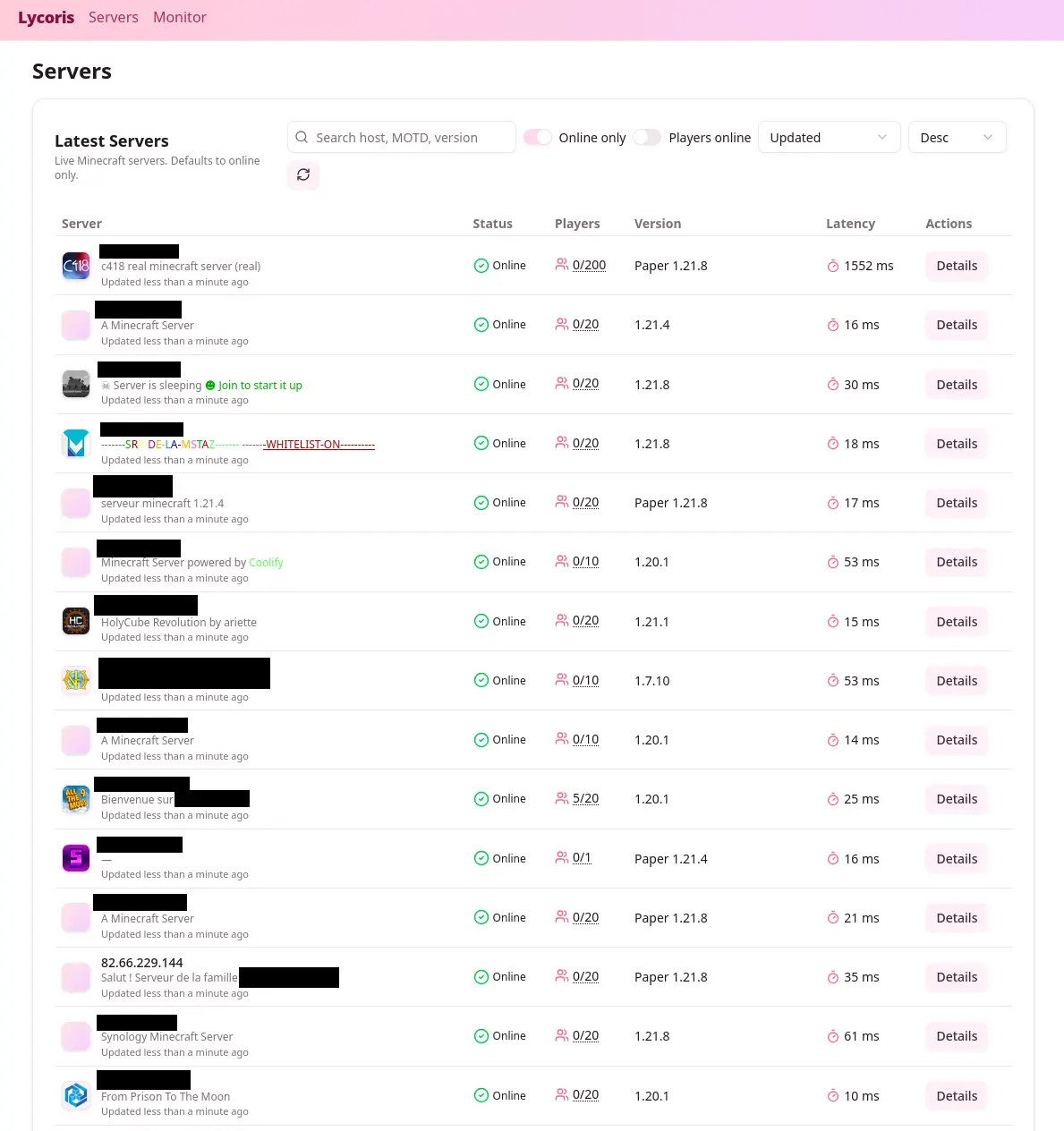Click the sleeping server thumbnail icon

click(76, 384)
